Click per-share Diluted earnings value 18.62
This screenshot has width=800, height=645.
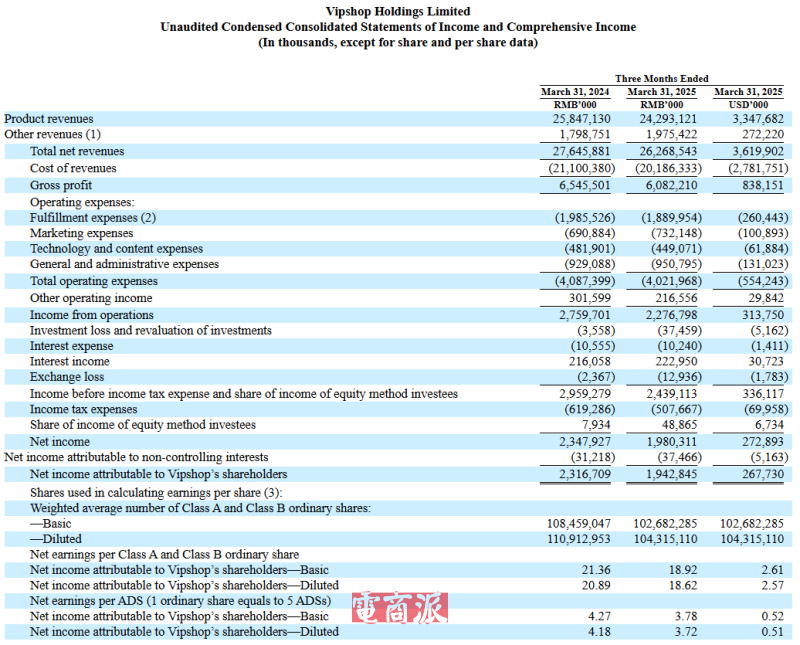683,585
